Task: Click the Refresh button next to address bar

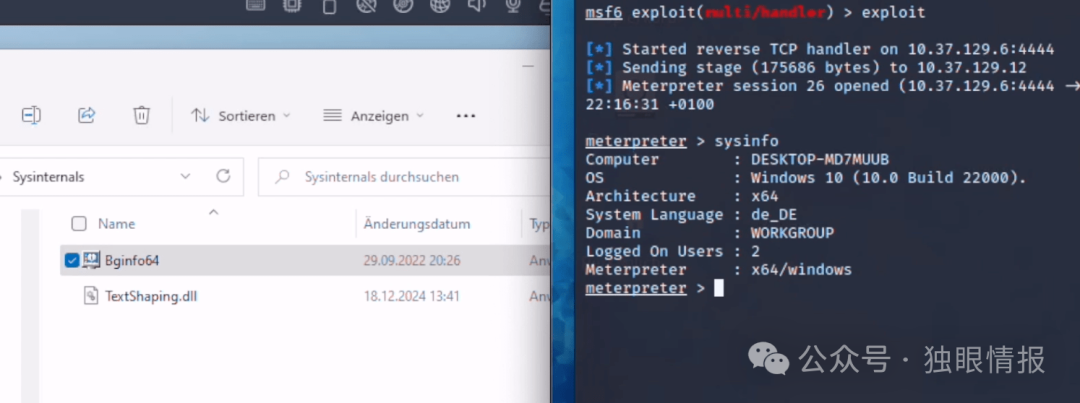Action: tap(223, 176)
